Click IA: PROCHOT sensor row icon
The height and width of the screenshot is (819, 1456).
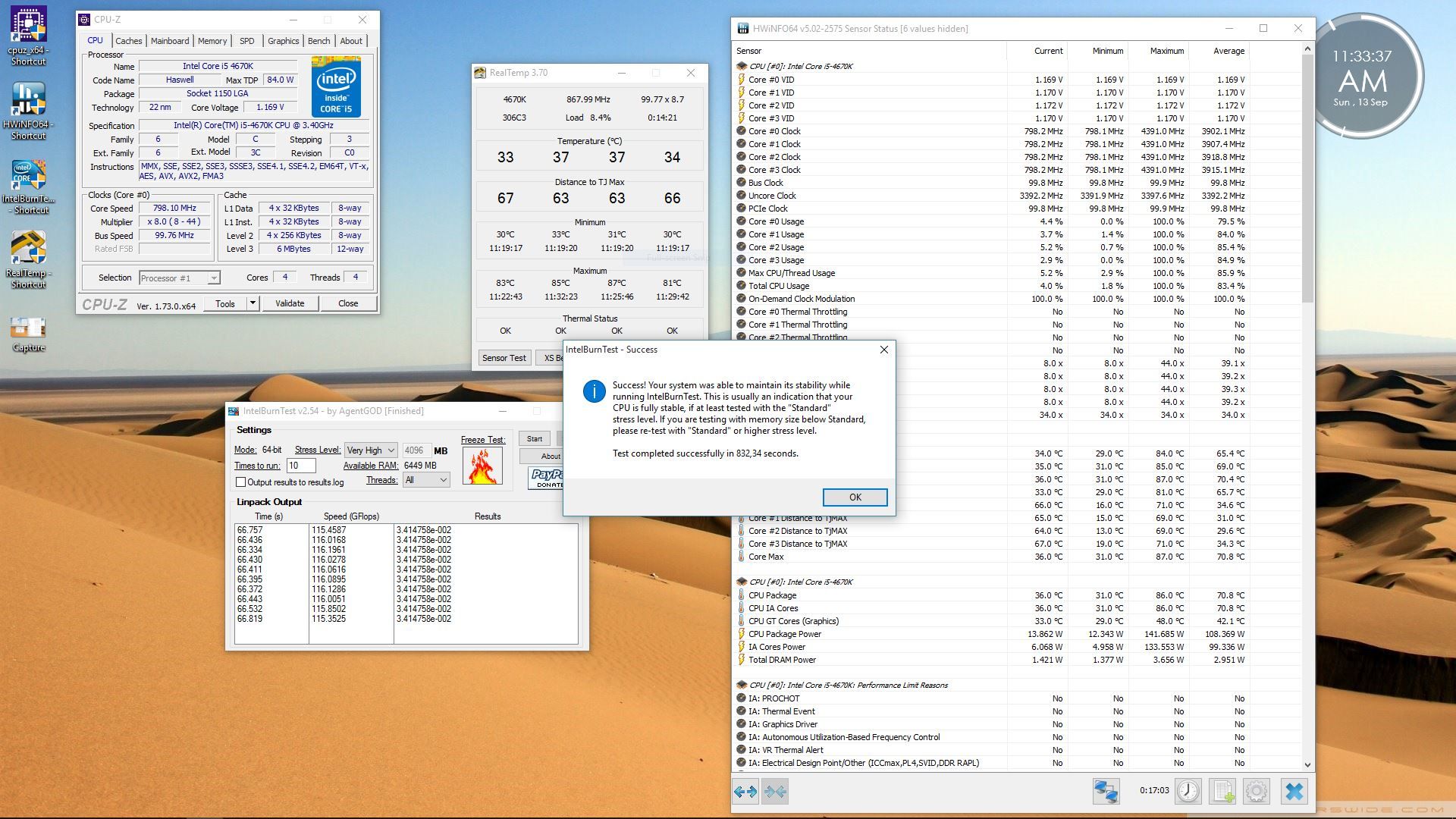742,698
